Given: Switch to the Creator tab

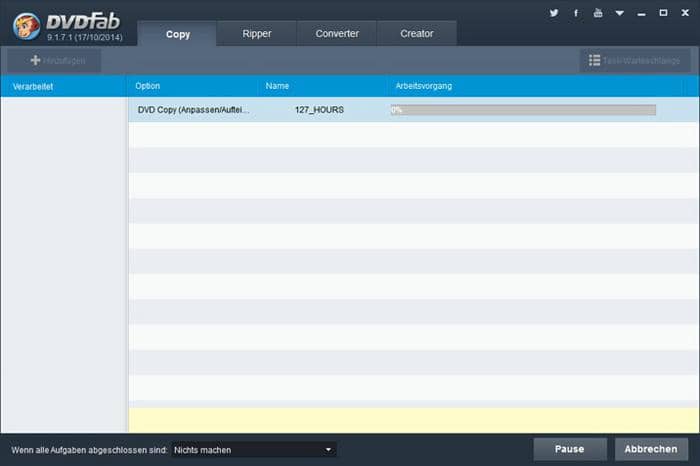Looking at the screenshot, I should (x=417, y=33).
